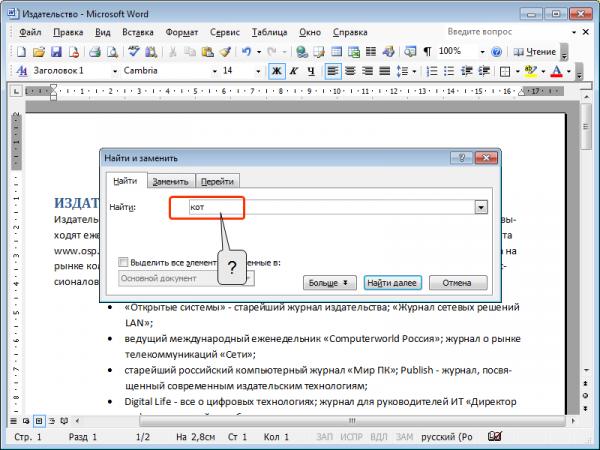Insert a table from the standard toolbar
The height and width of the screenshot is (450, 600).
coord(336,52)
